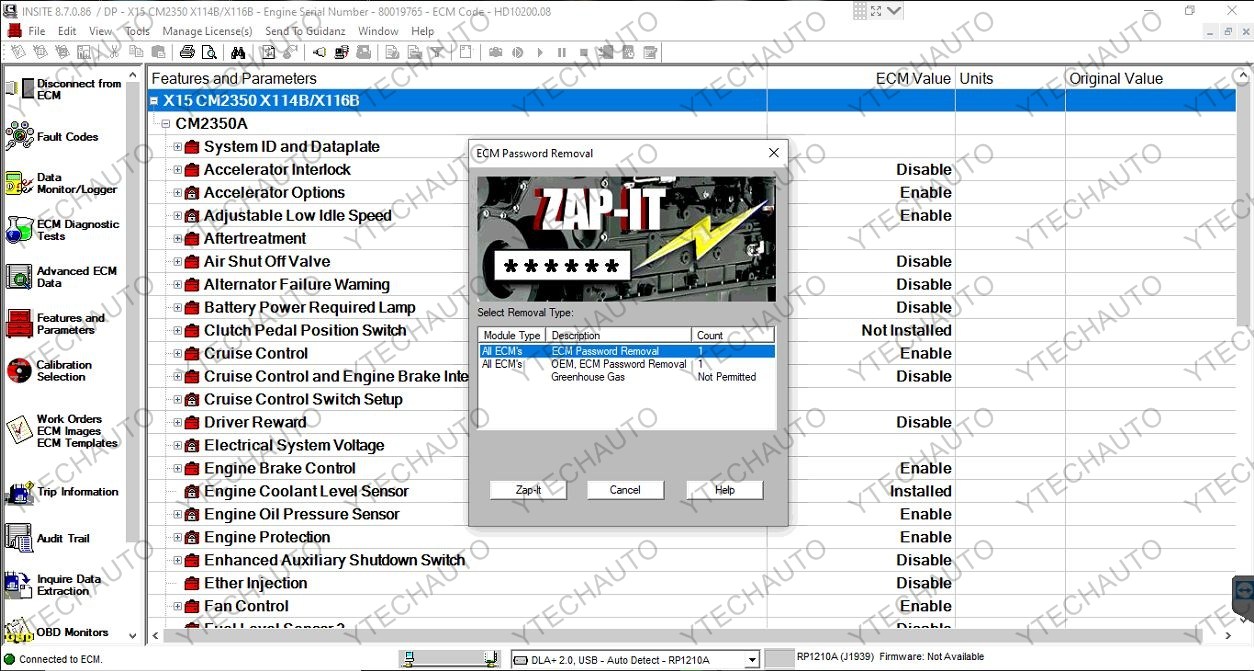Open the Tools menu
The height and width of the screenshot is (671, 1254).
(x=137, y=31)
